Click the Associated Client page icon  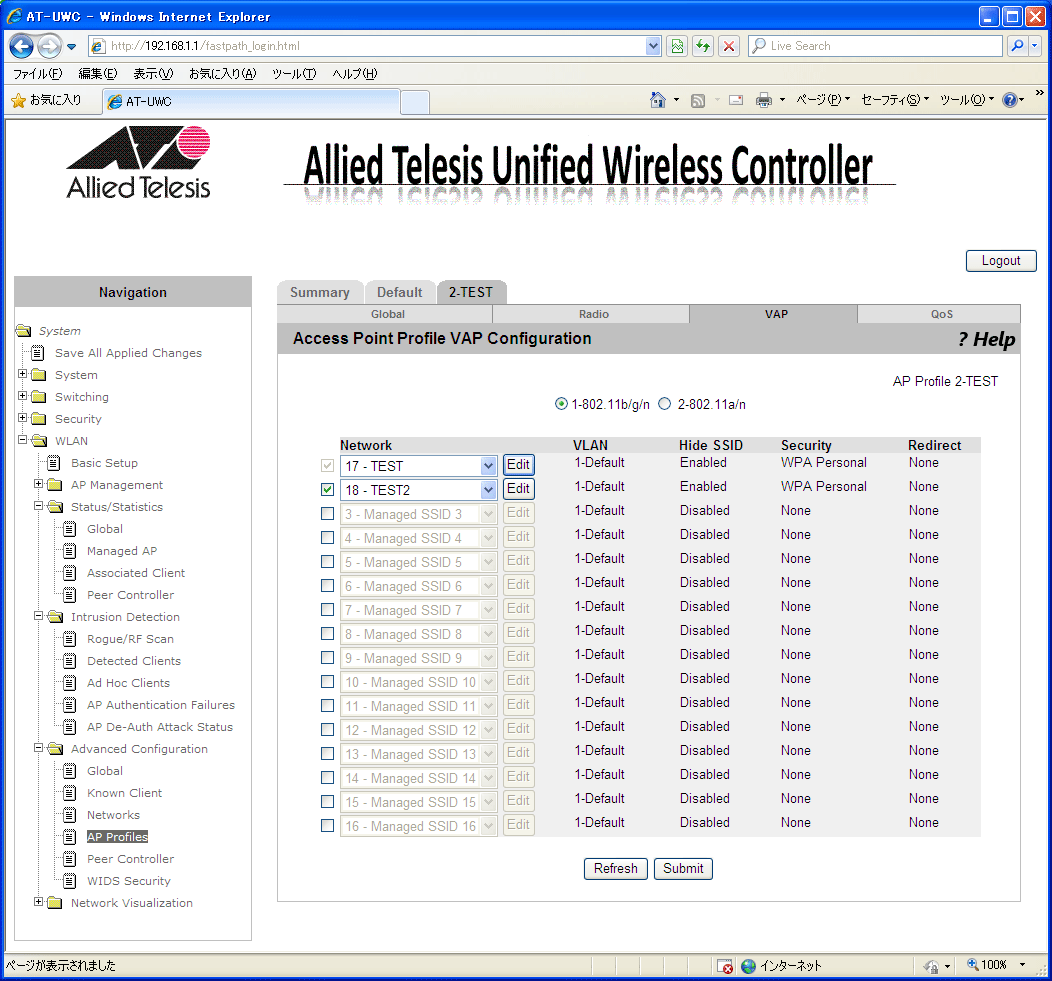coord(70,572)
